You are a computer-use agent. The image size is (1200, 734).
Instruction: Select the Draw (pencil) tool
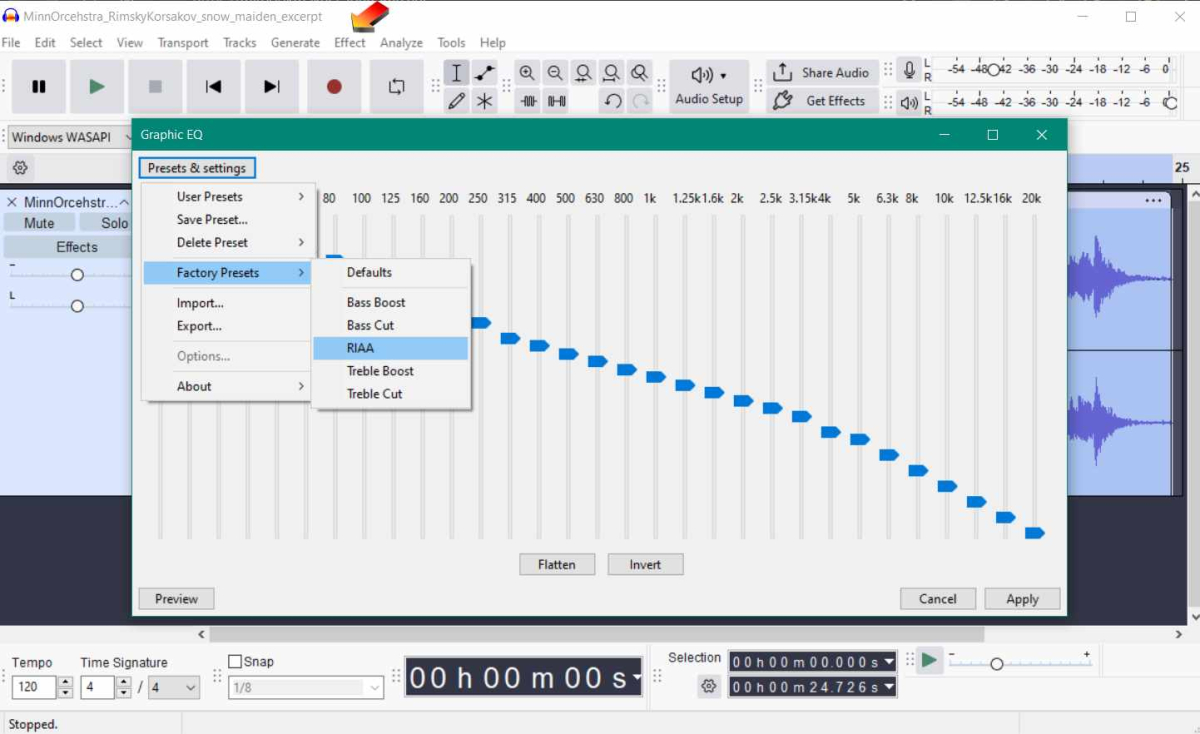pos(457,101)
